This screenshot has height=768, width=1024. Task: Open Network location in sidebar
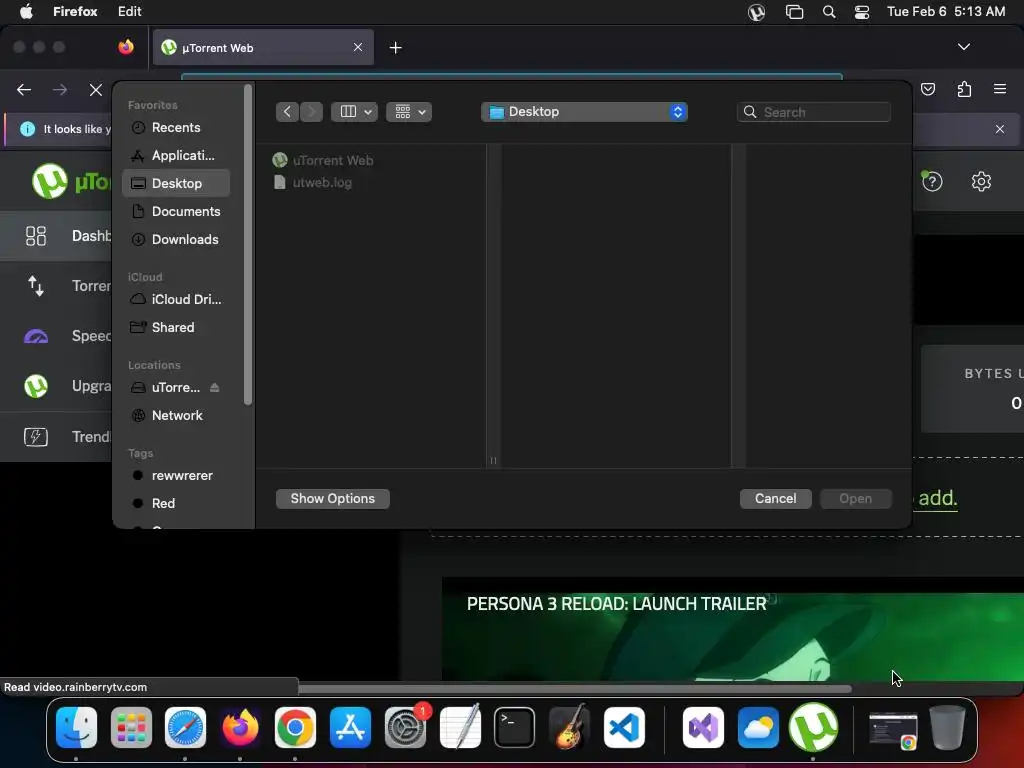175,415
